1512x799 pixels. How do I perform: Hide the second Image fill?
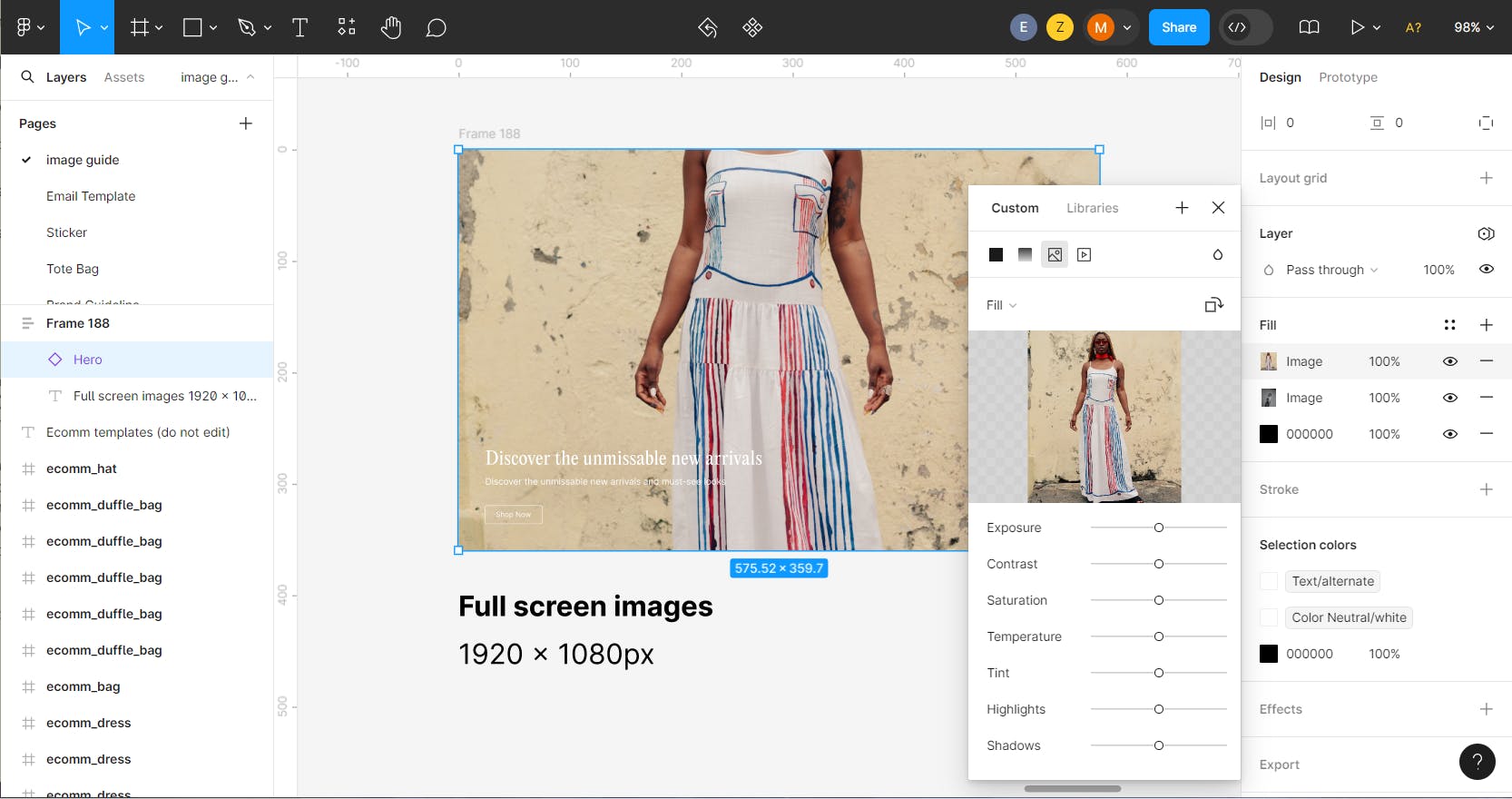click(1450, 398)
